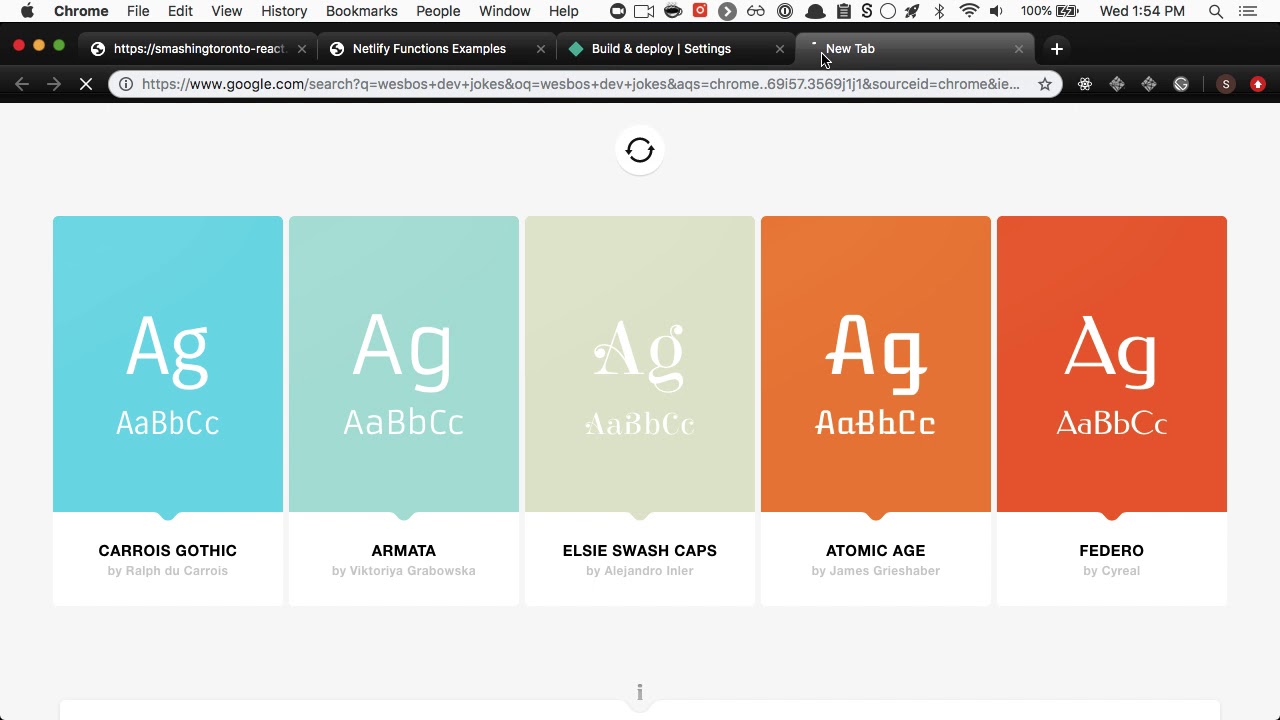1280x720 pixels.
Task: Switch to the smashingtoronto-react tab
Action: 199,49
